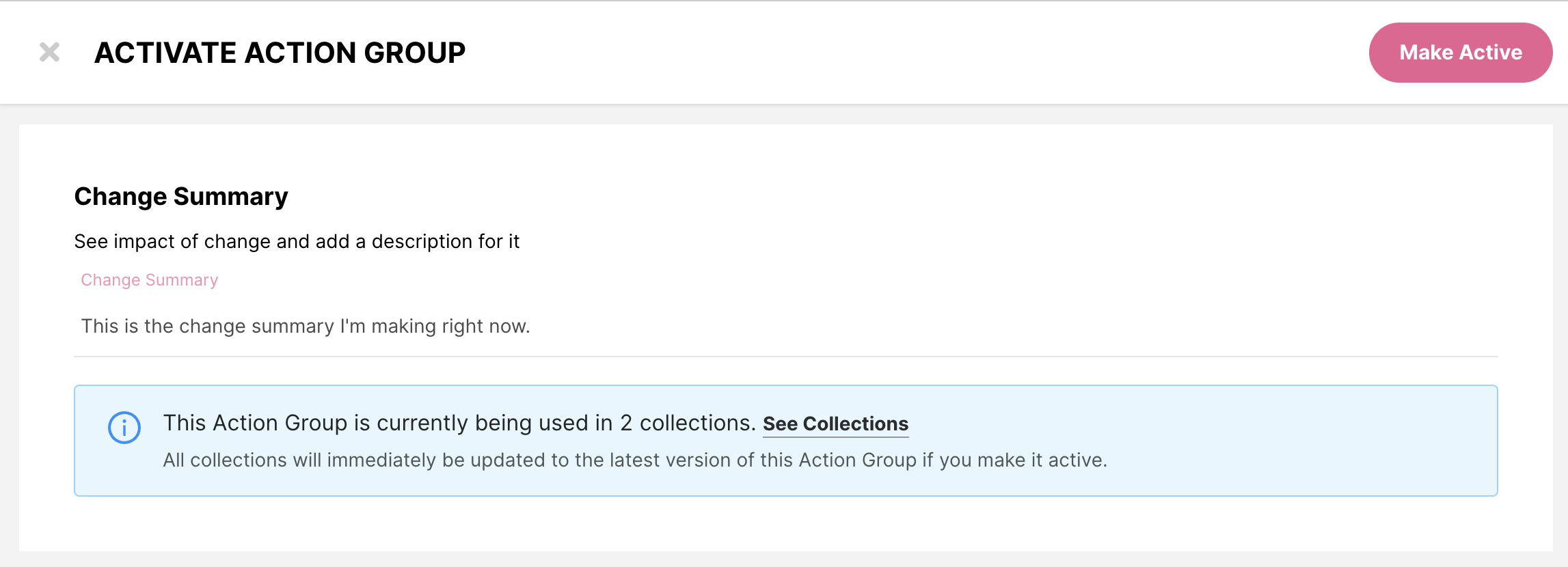Click the 'See impact of change' description
This screenshot has height=567, width=1568.
(x=297, y=241)
